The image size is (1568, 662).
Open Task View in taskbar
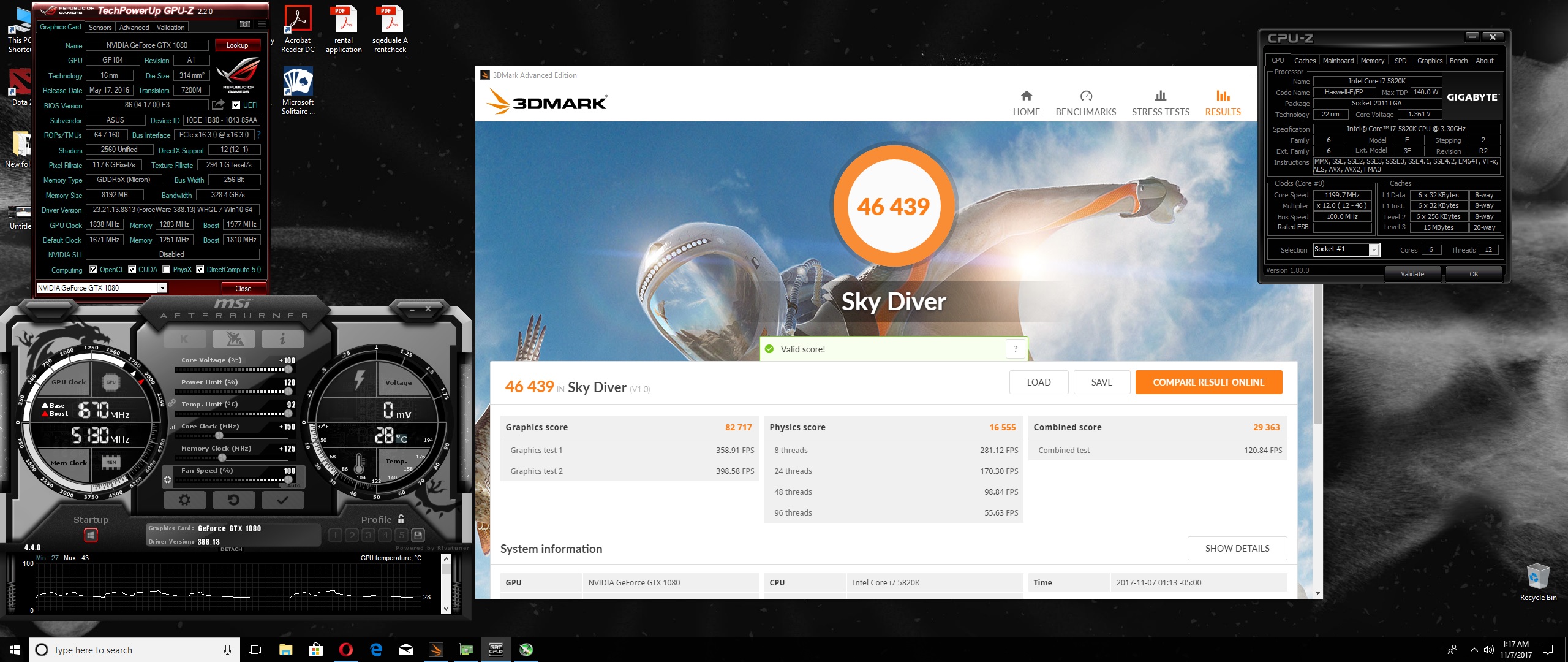pos(255,650)
